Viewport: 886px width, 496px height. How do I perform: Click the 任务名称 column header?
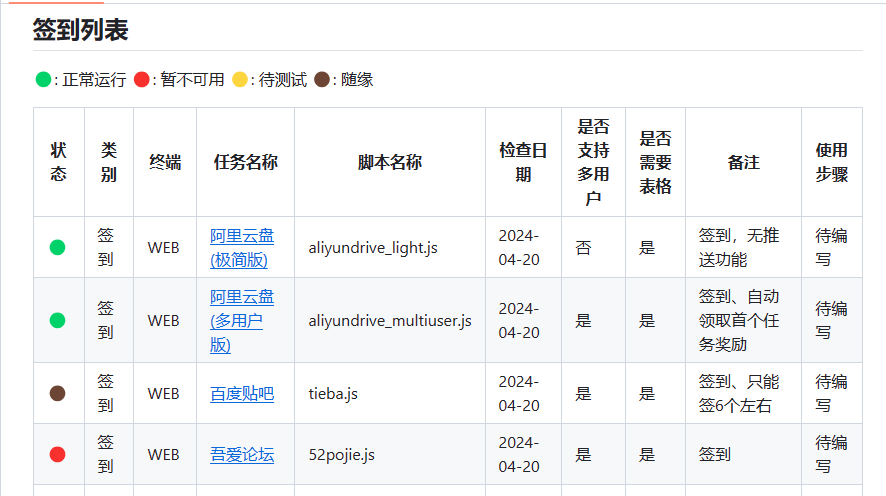(245, 162)
